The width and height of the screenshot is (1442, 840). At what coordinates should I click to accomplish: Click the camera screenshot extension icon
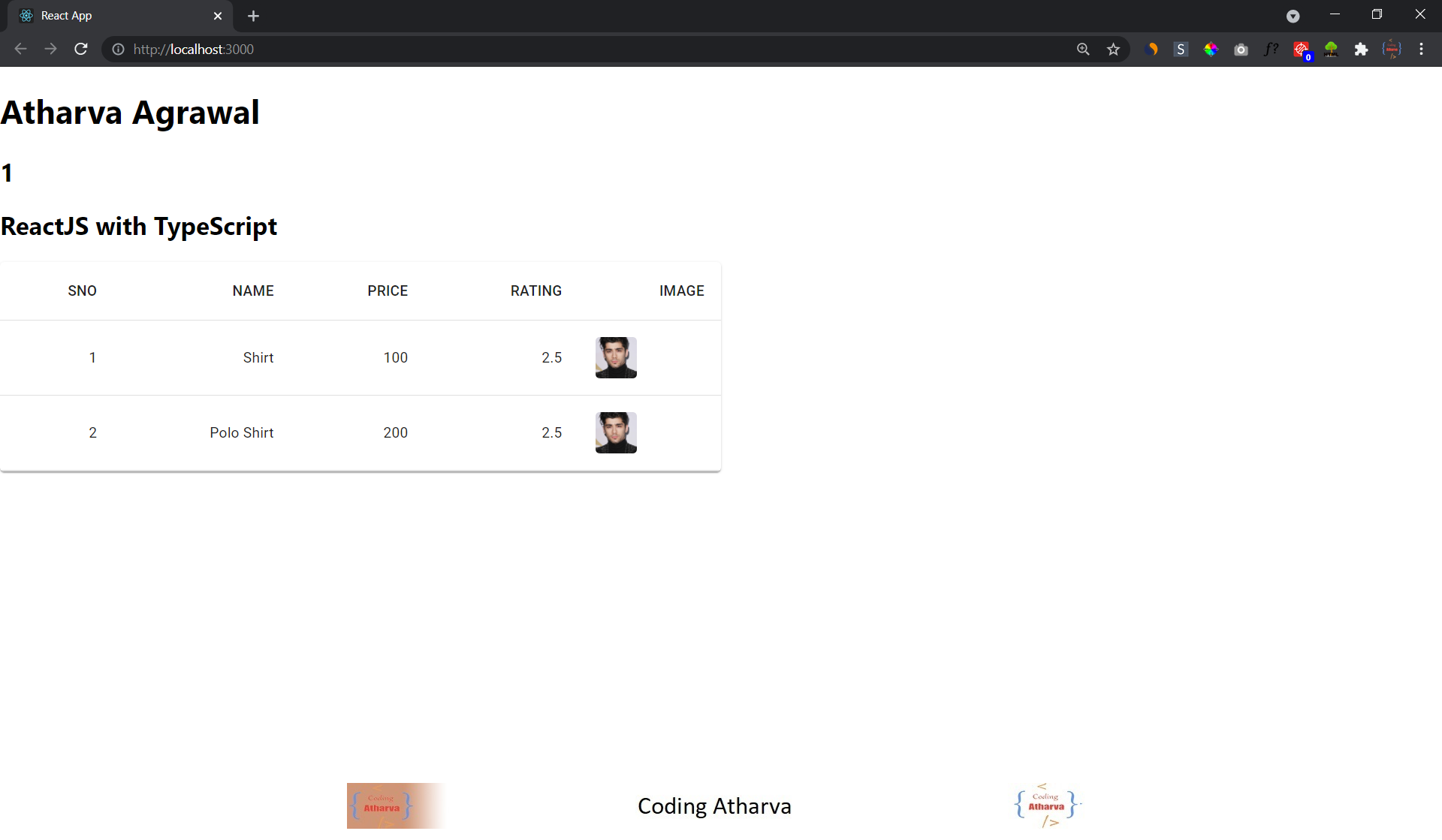pos(1241,49)
